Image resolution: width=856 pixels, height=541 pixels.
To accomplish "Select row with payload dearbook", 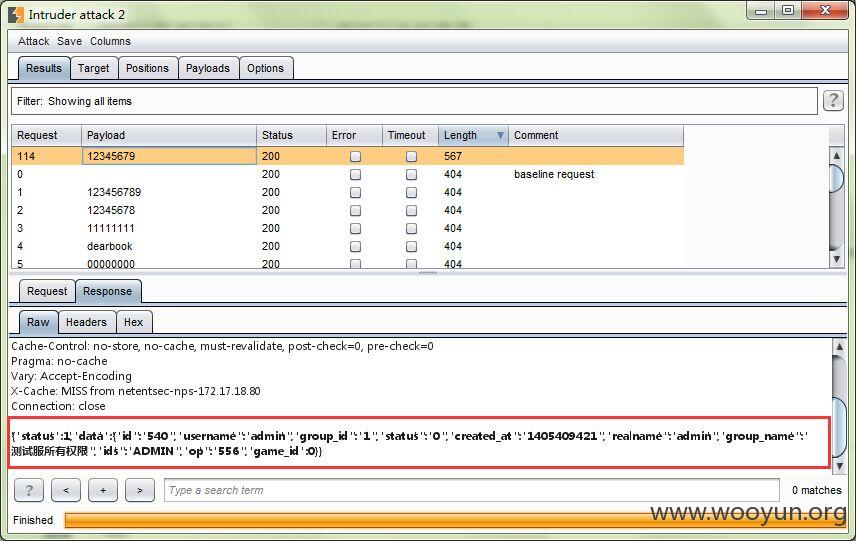I will (347, 246).
